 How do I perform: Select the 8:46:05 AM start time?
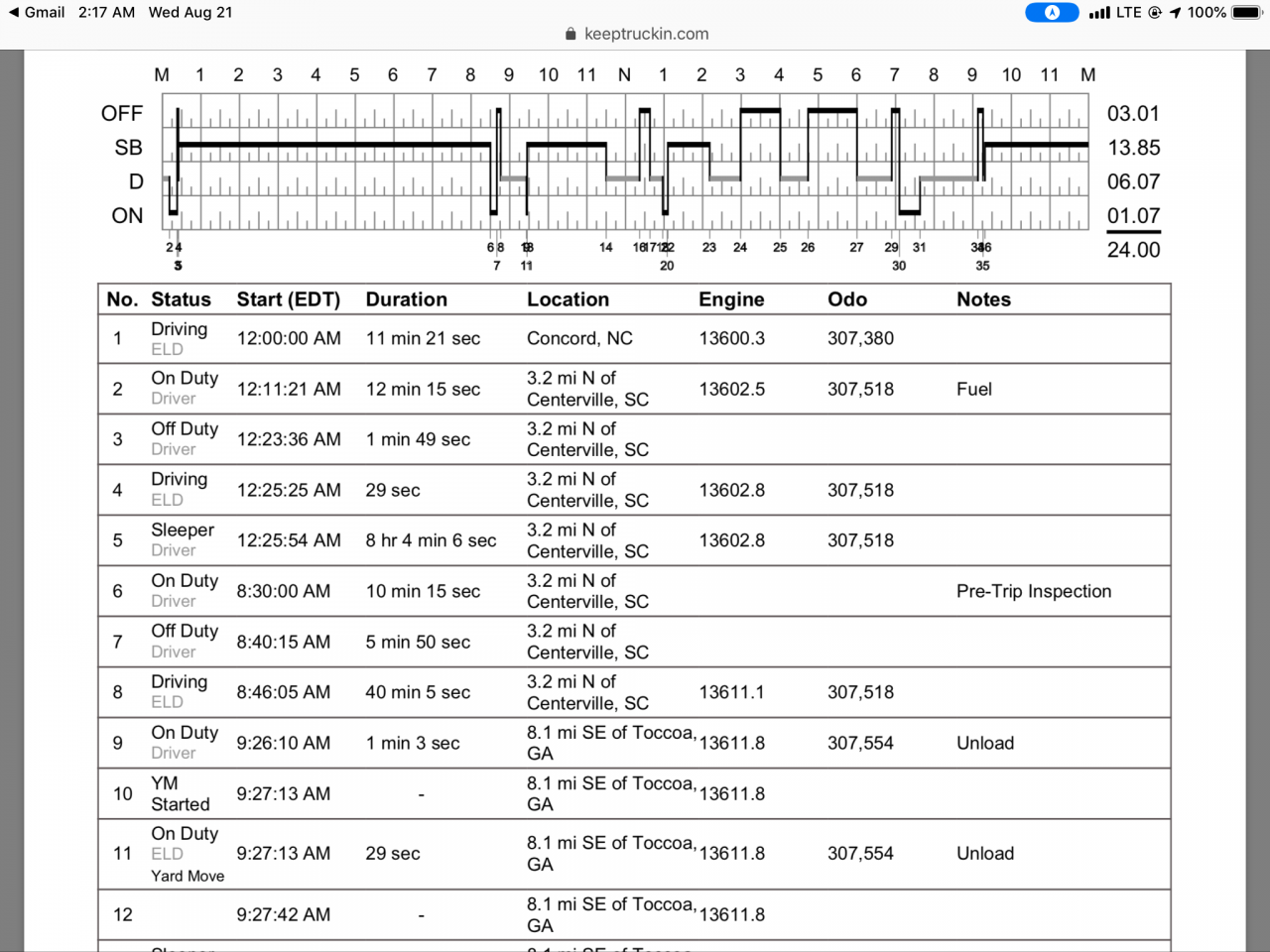coord(284,692)
